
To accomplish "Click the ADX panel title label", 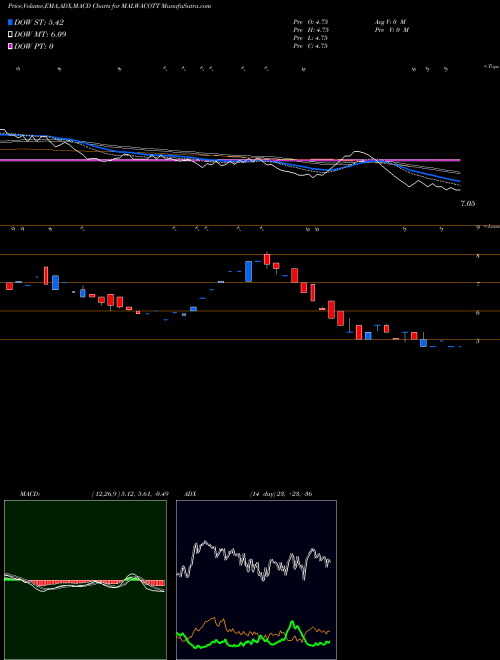I will [190, 494].
